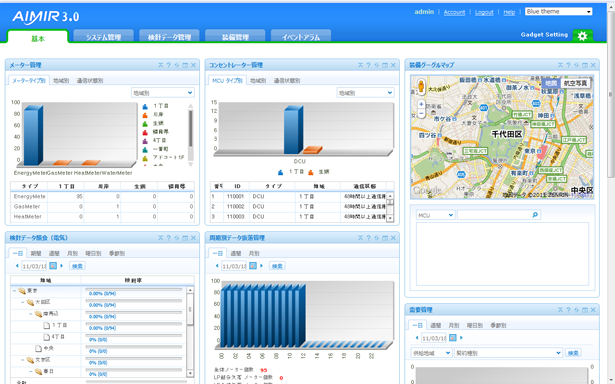Open the MCU dropdown under the map
615x384 pixels.
click(435, 215)
